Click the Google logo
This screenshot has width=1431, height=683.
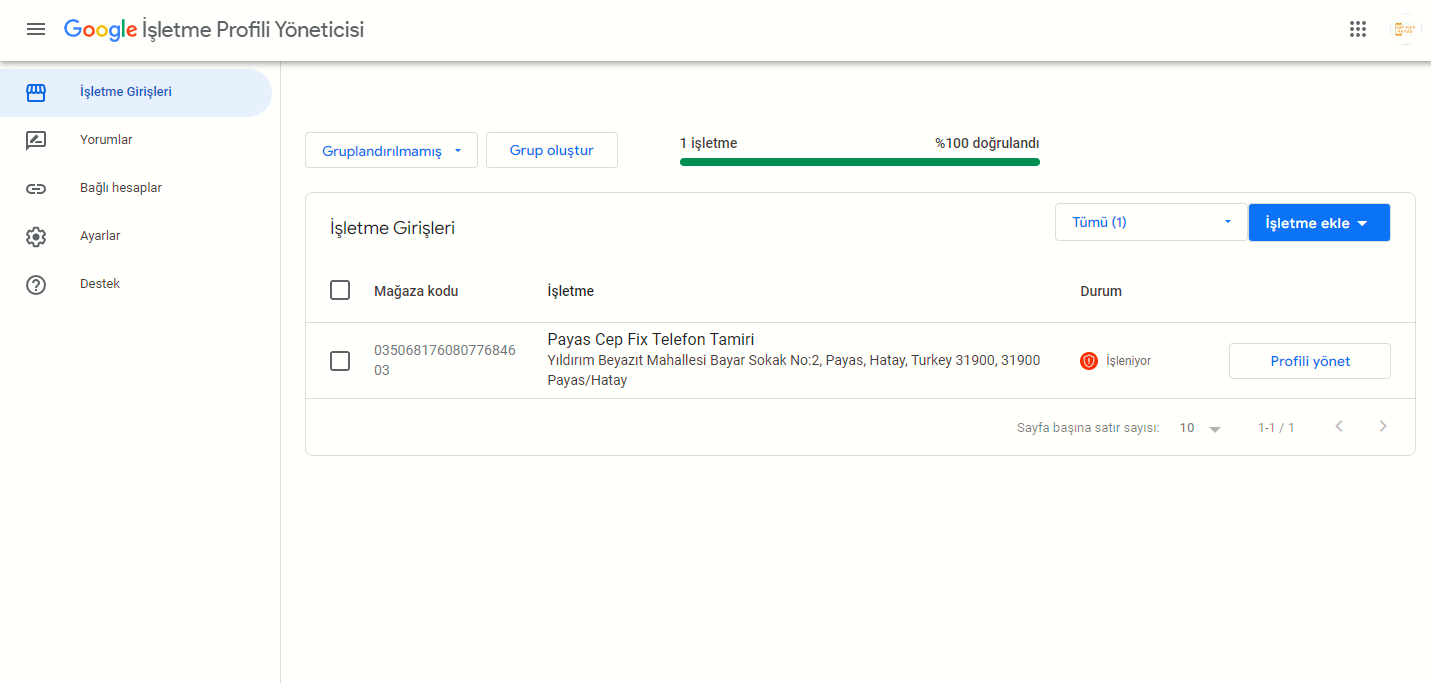101,30
